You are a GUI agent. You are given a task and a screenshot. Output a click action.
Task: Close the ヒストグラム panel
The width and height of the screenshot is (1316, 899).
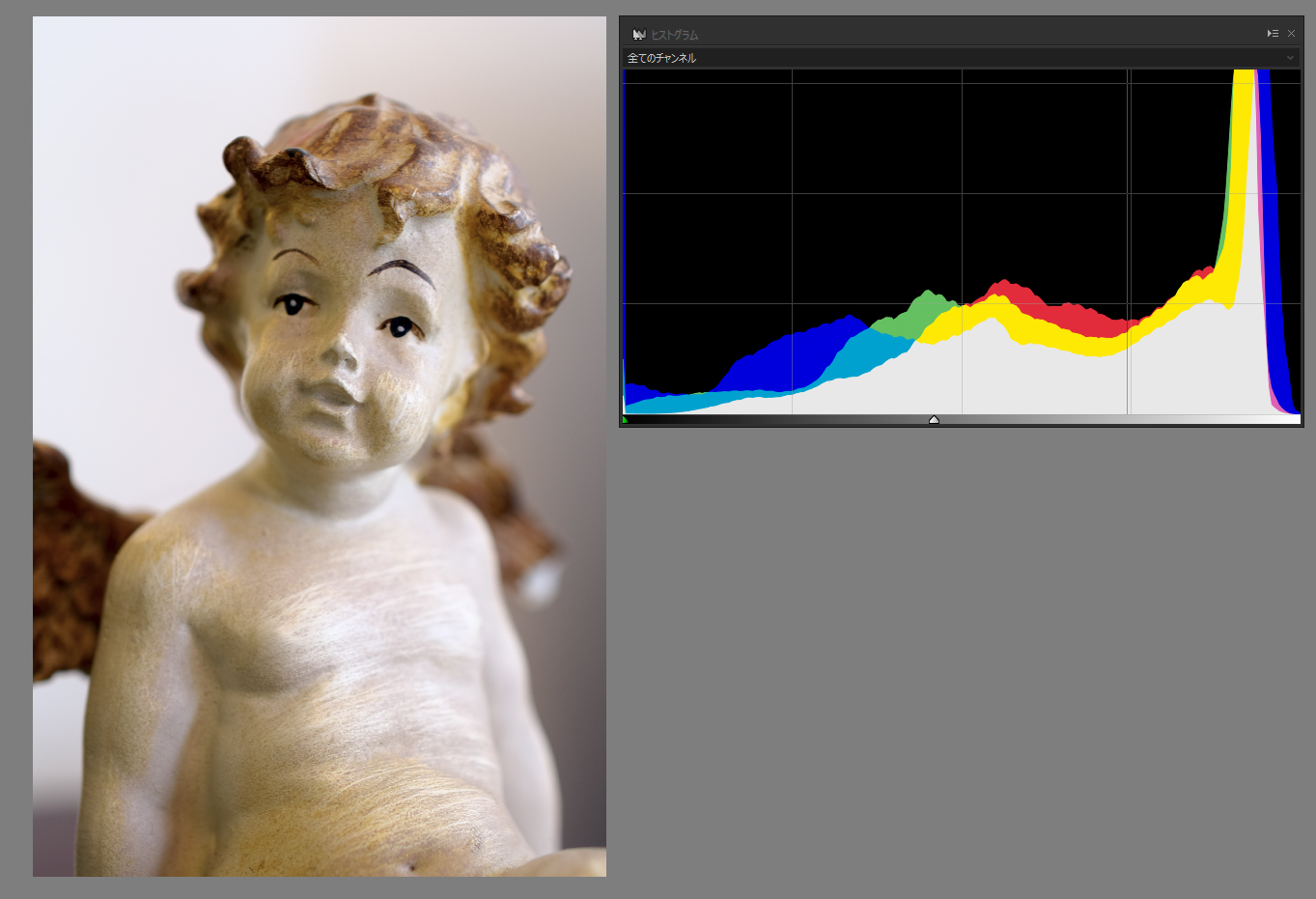coord(1291,34)
